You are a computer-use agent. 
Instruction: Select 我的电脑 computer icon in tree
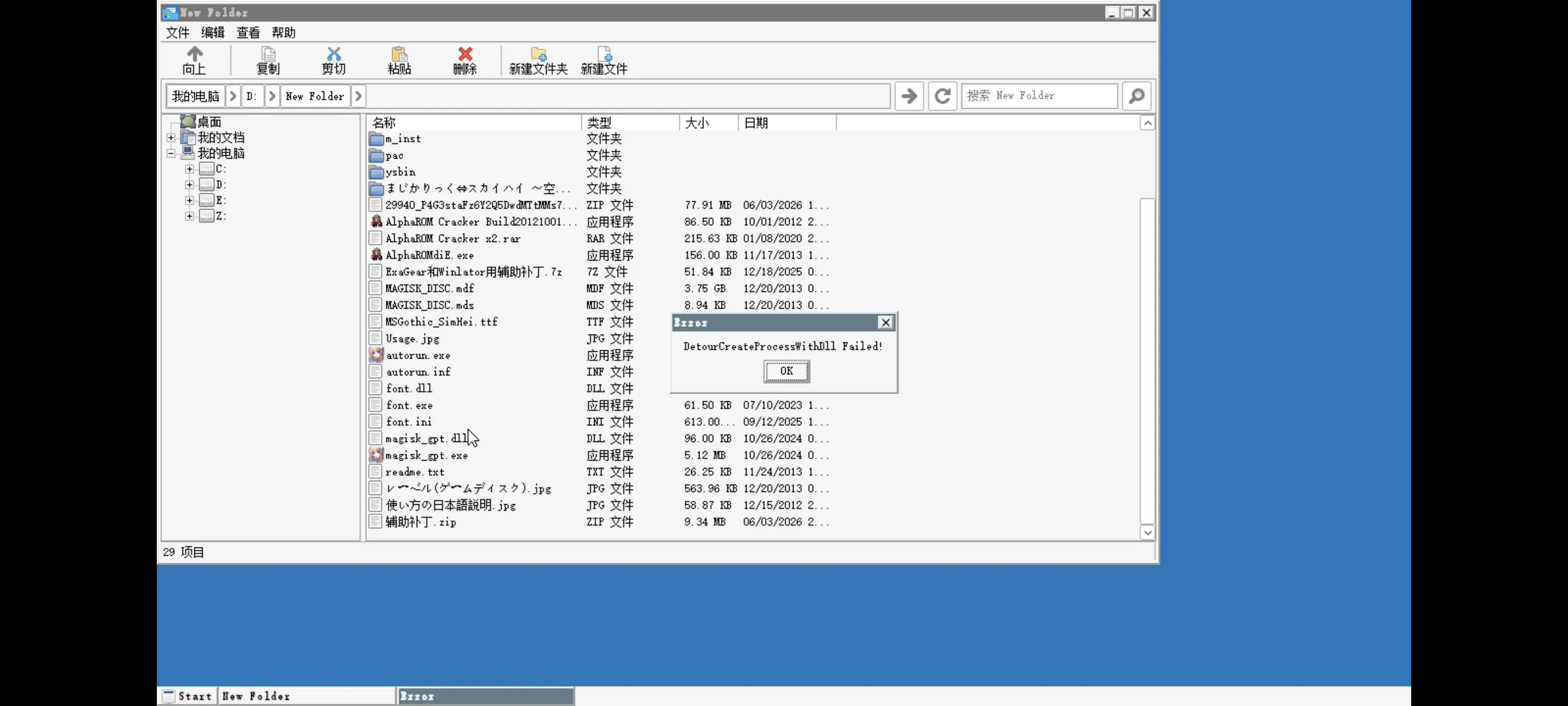coord(188,153)
